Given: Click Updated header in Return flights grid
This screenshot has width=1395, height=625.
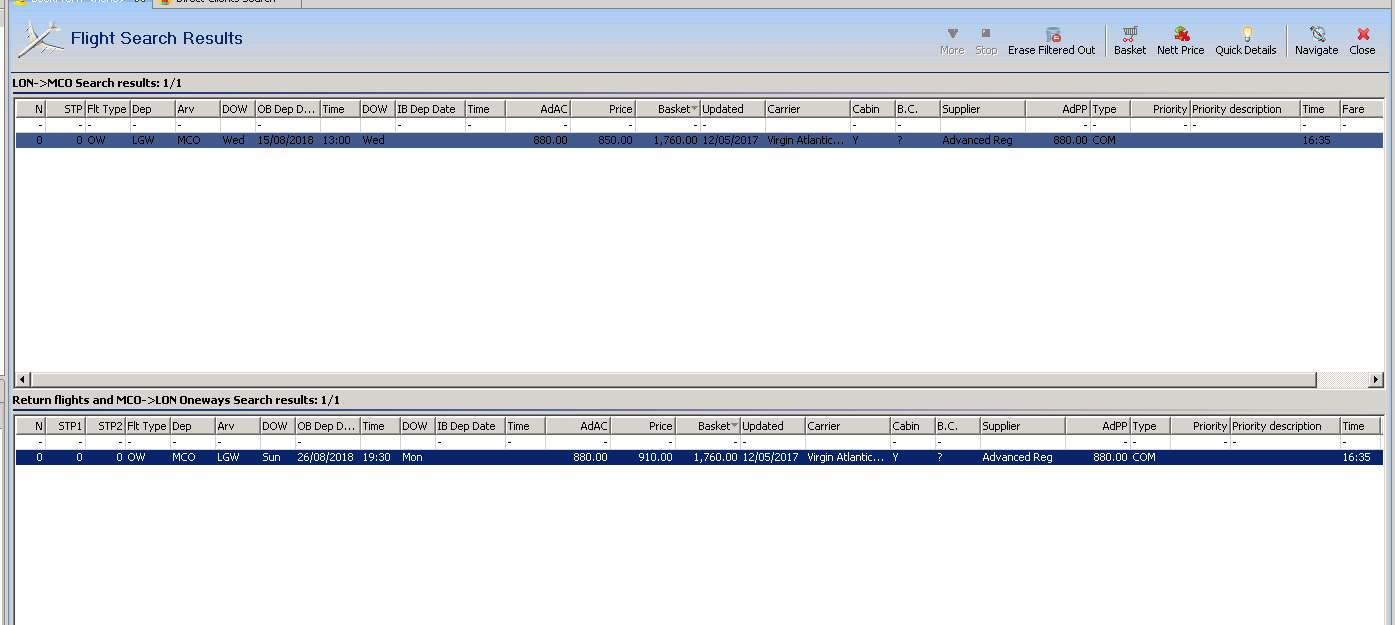Looking at the screenshot, I should click(772, 426).
